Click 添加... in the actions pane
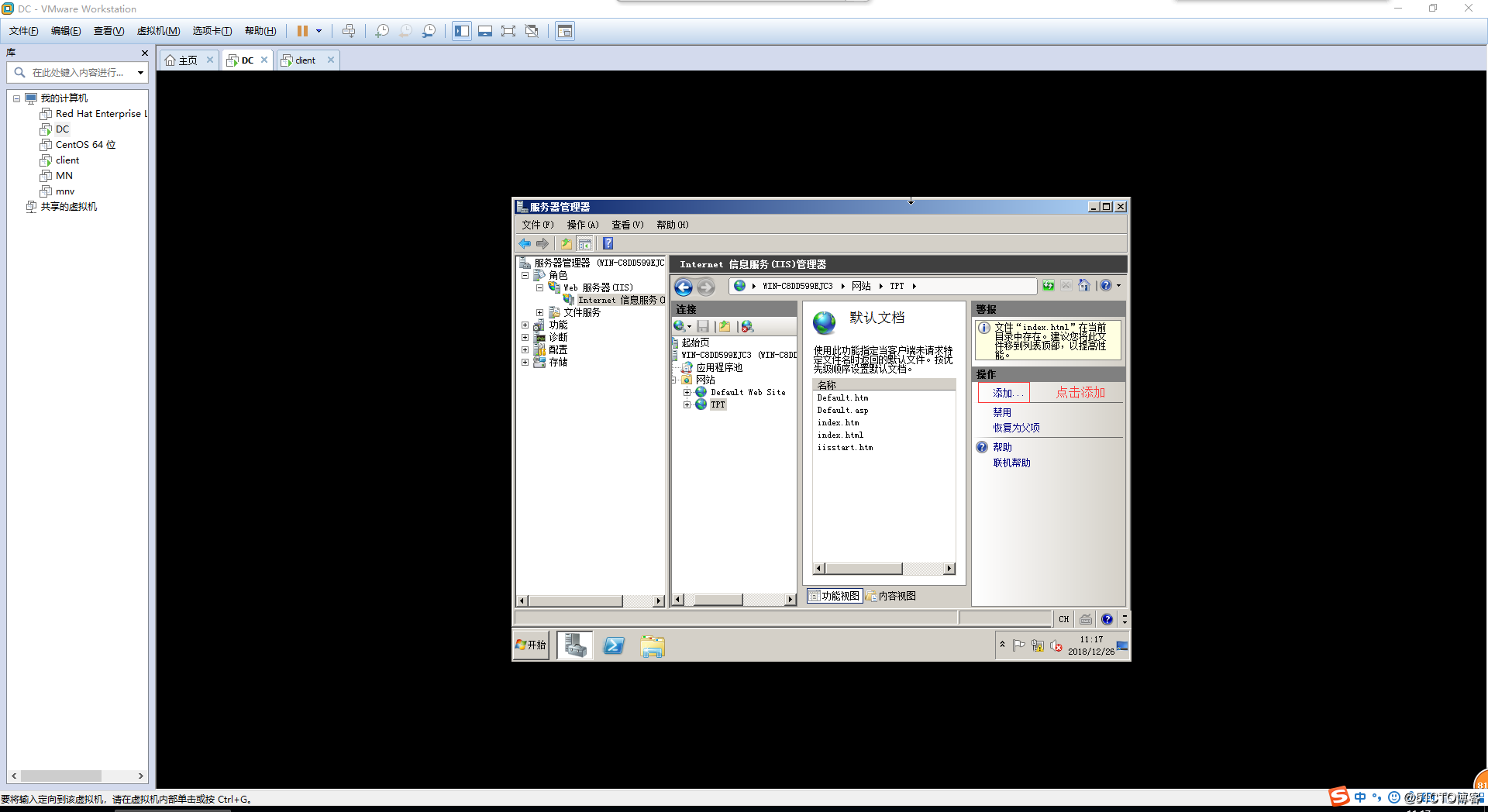Image resolution: width=1488 pixels, height=812 pixels. (x=1008, y=393)
